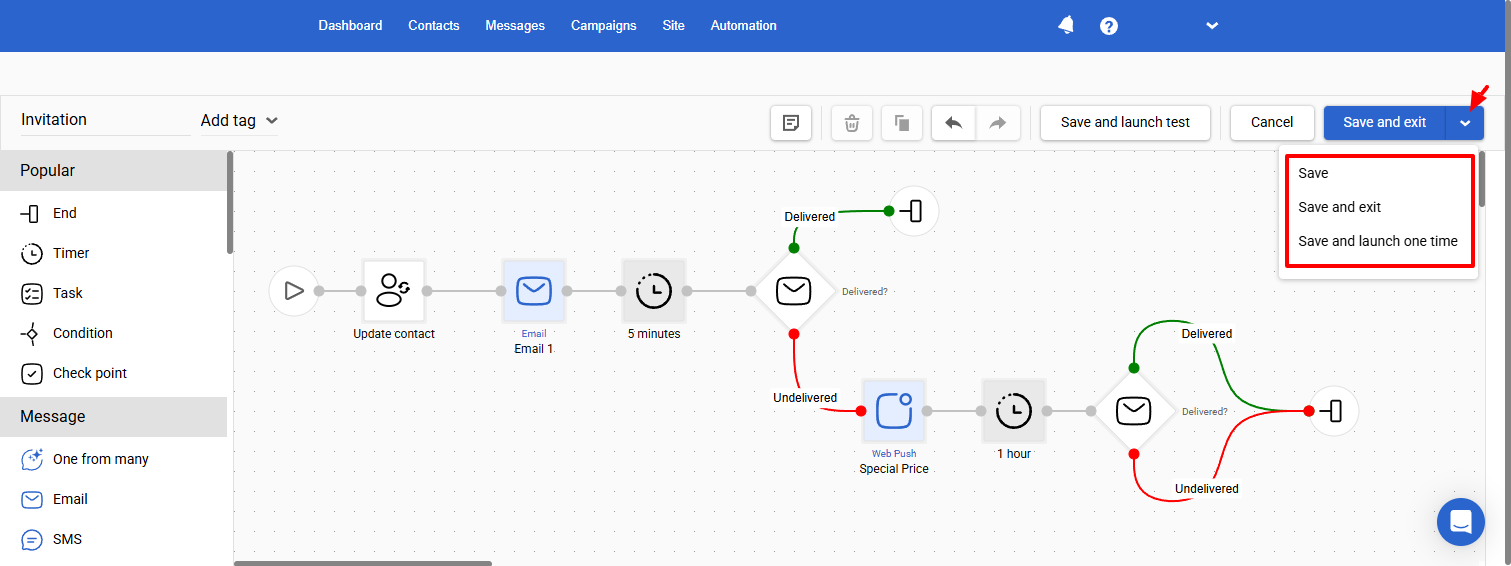Image resolution: width=1511 pixels, height=566 pixels.
Task: Select the Automation menu
Action: point(744,26)
